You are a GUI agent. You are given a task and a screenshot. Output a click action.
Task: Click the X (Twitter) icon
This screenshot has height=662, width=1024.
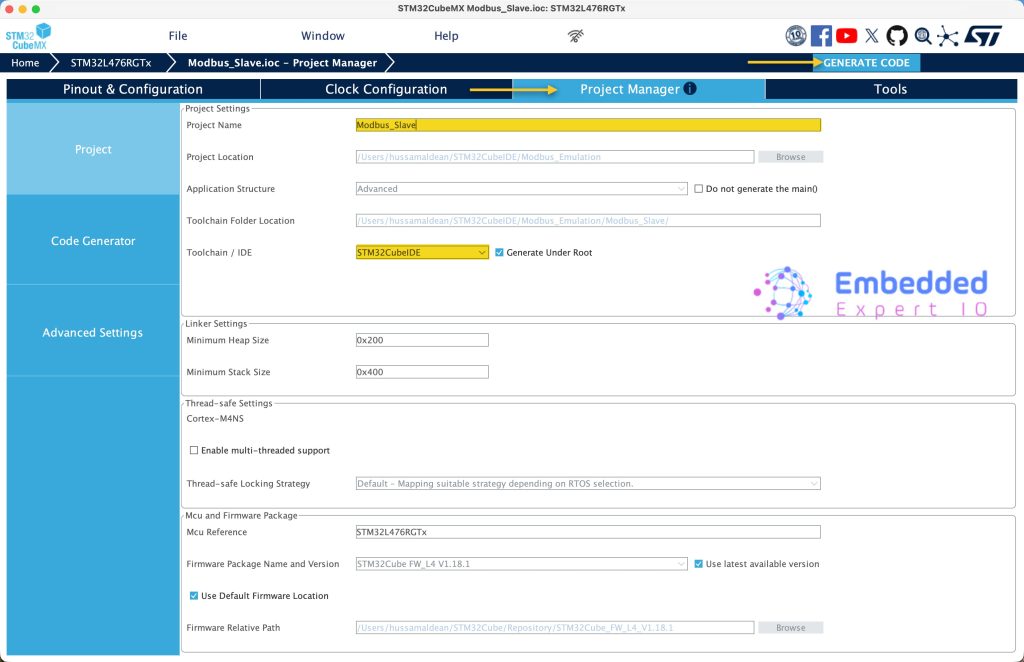(x=872, y=36)
